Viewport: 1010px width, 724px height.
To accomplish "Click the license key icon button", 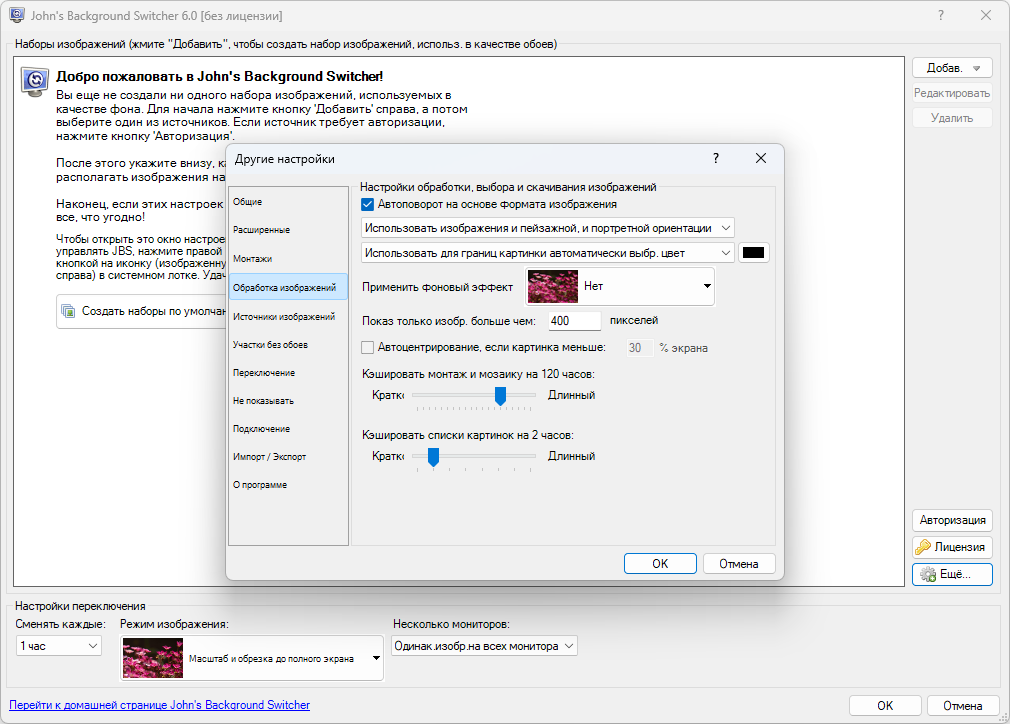I will pyautogui.click(x=923, y=547).
